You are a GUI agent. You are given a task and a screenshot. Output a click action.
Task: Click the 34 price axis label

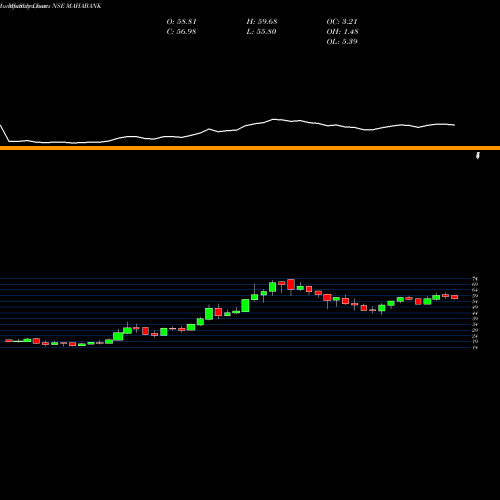click(x=475, y=325)
